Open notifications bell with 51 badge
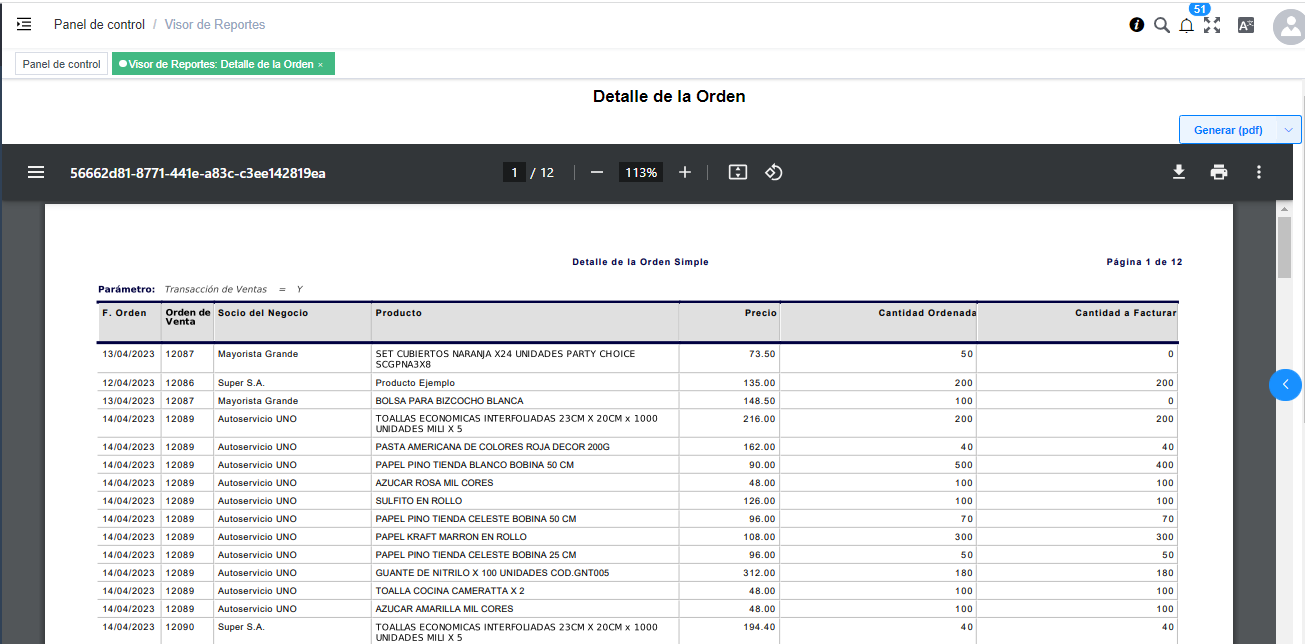Viewport: 1305px width, 644px height. [x=1187, y=25]
